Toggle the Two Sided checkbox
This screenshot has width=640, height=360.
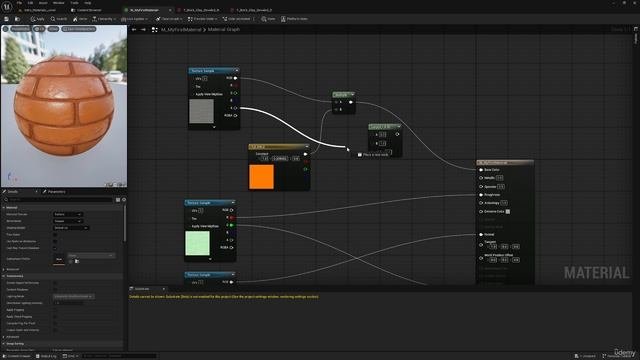pos(55,235)
